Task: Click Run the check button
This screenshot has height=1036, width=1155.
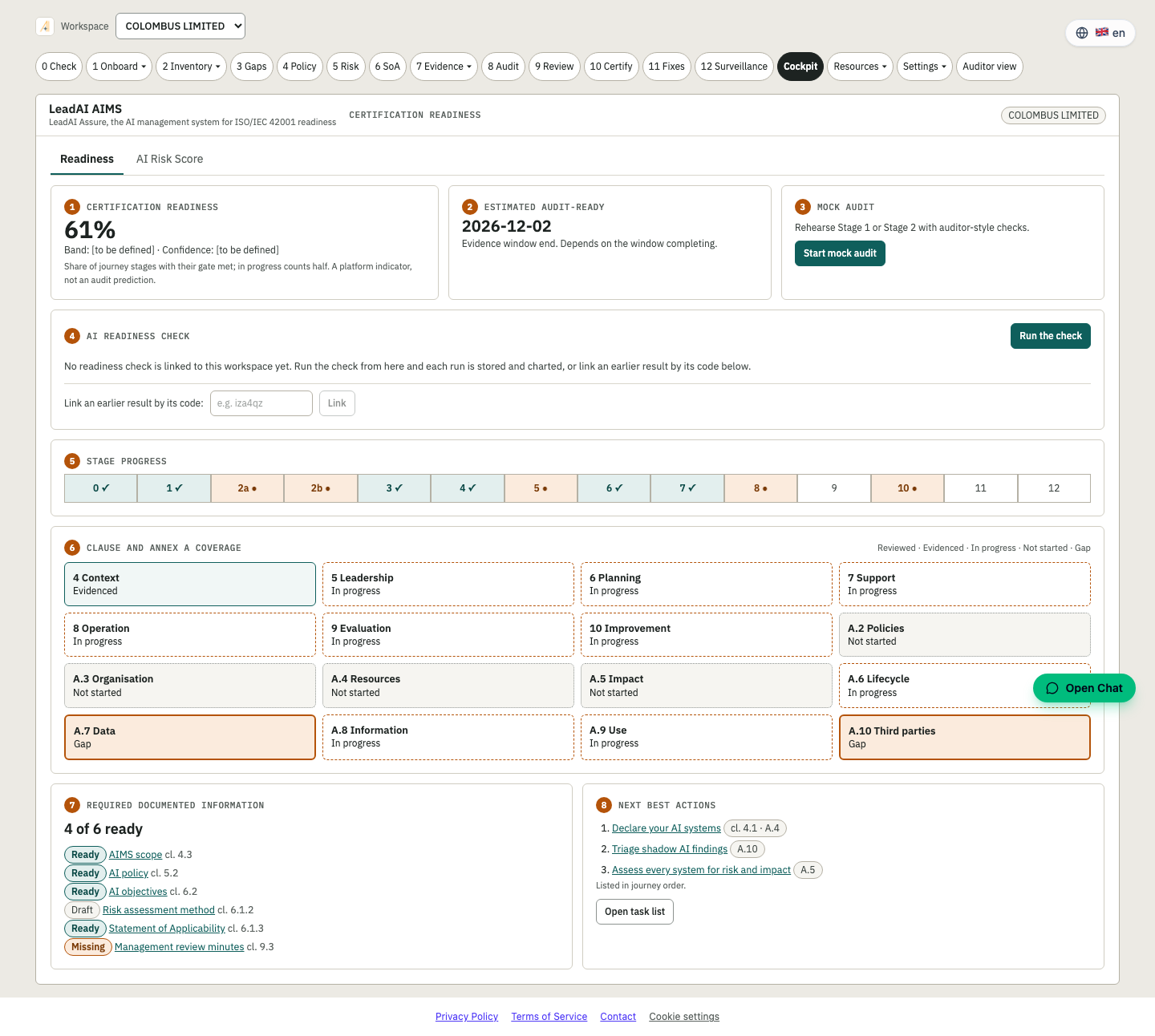Action: point(1050,336)
